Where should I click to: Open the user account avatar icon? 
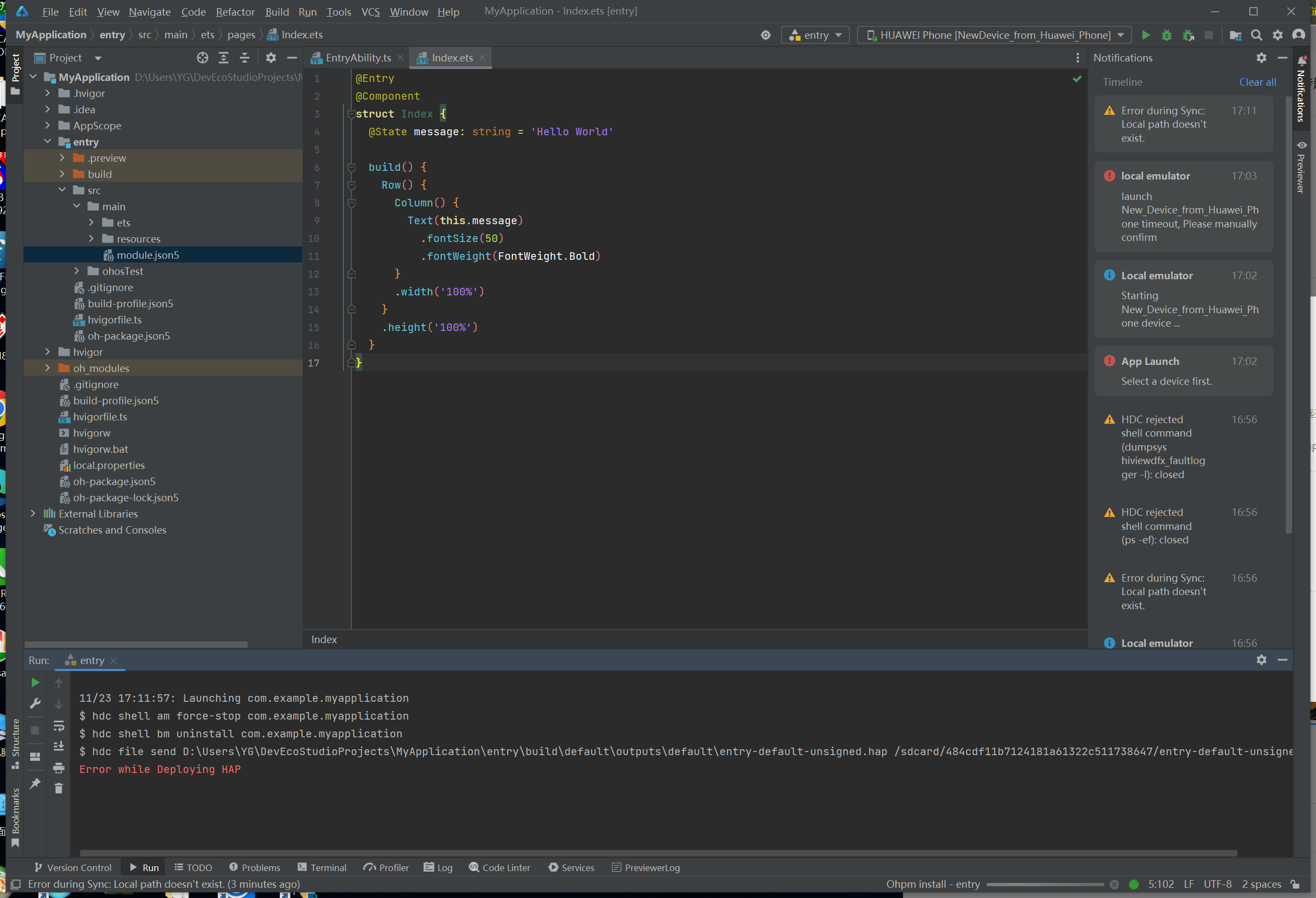(x=1298, y=35)
